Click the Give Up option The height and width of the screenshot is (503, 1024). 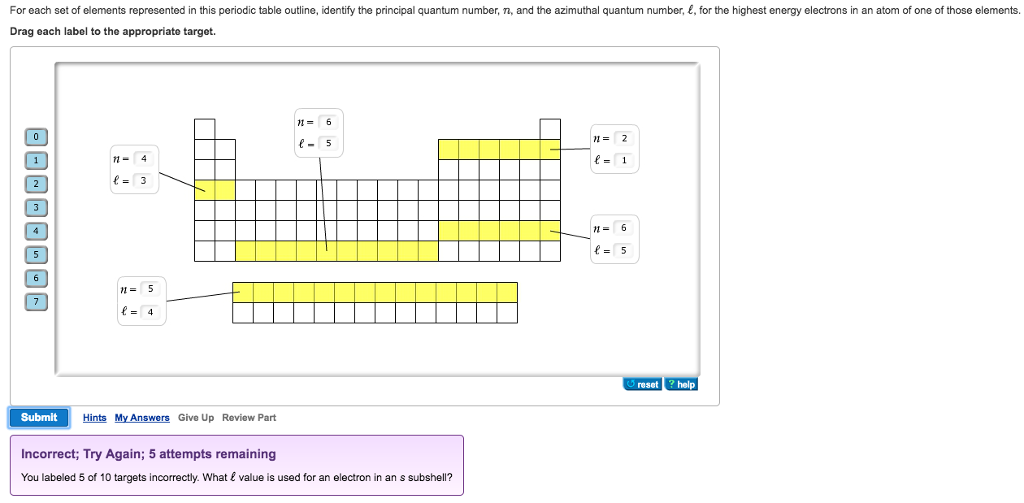pos(196,417)
